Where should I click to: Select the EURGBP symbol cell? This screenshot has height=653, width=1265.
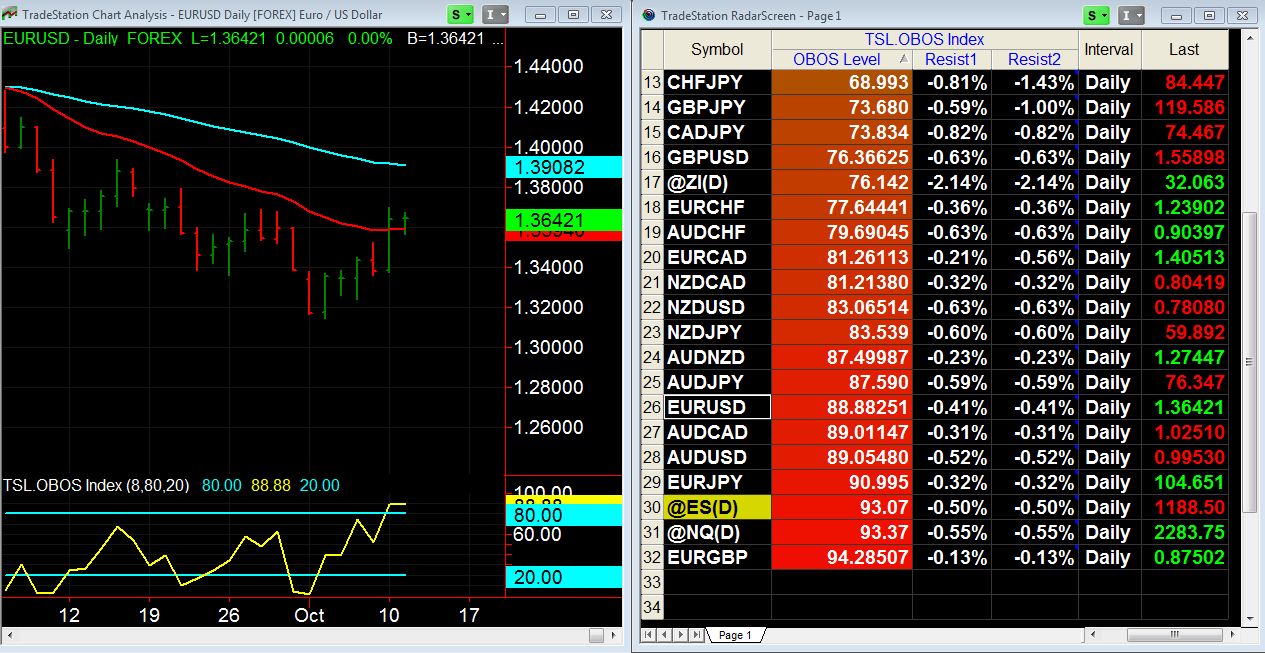(717, 557)
